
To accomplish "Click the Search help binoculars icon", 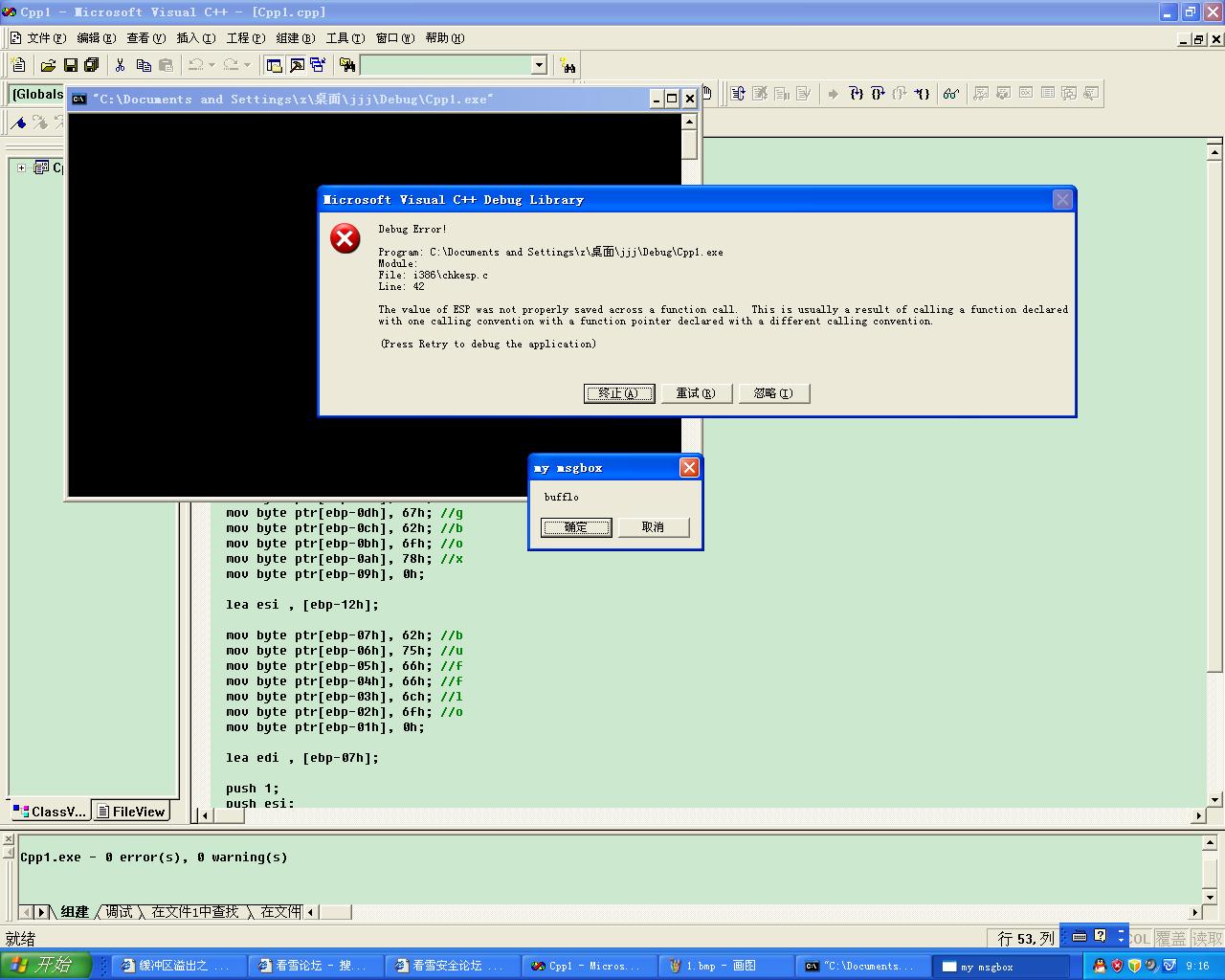I will pos(568,65).
